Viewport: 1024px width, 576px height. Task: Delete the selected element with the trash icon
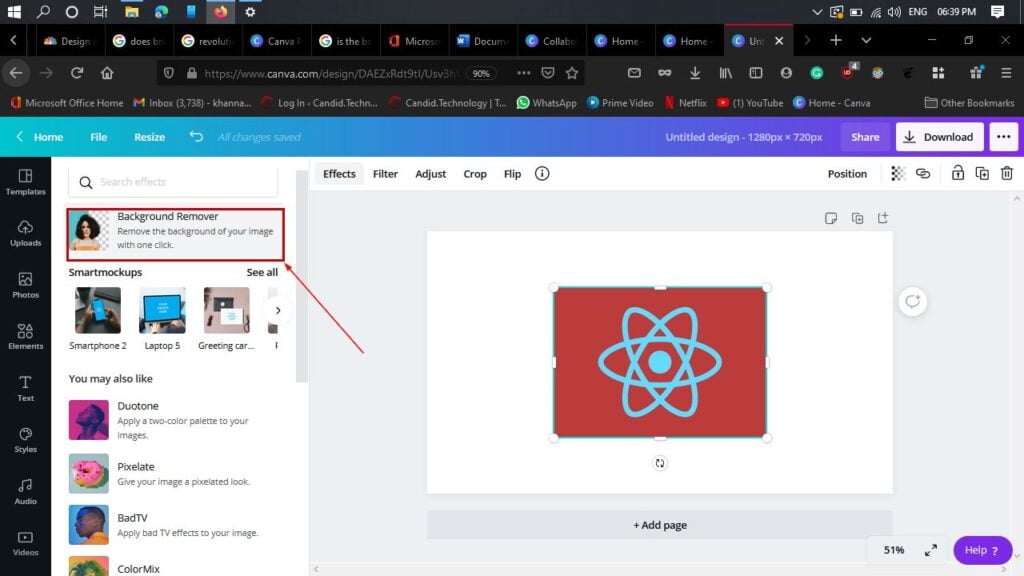(x=1006, y=174)
